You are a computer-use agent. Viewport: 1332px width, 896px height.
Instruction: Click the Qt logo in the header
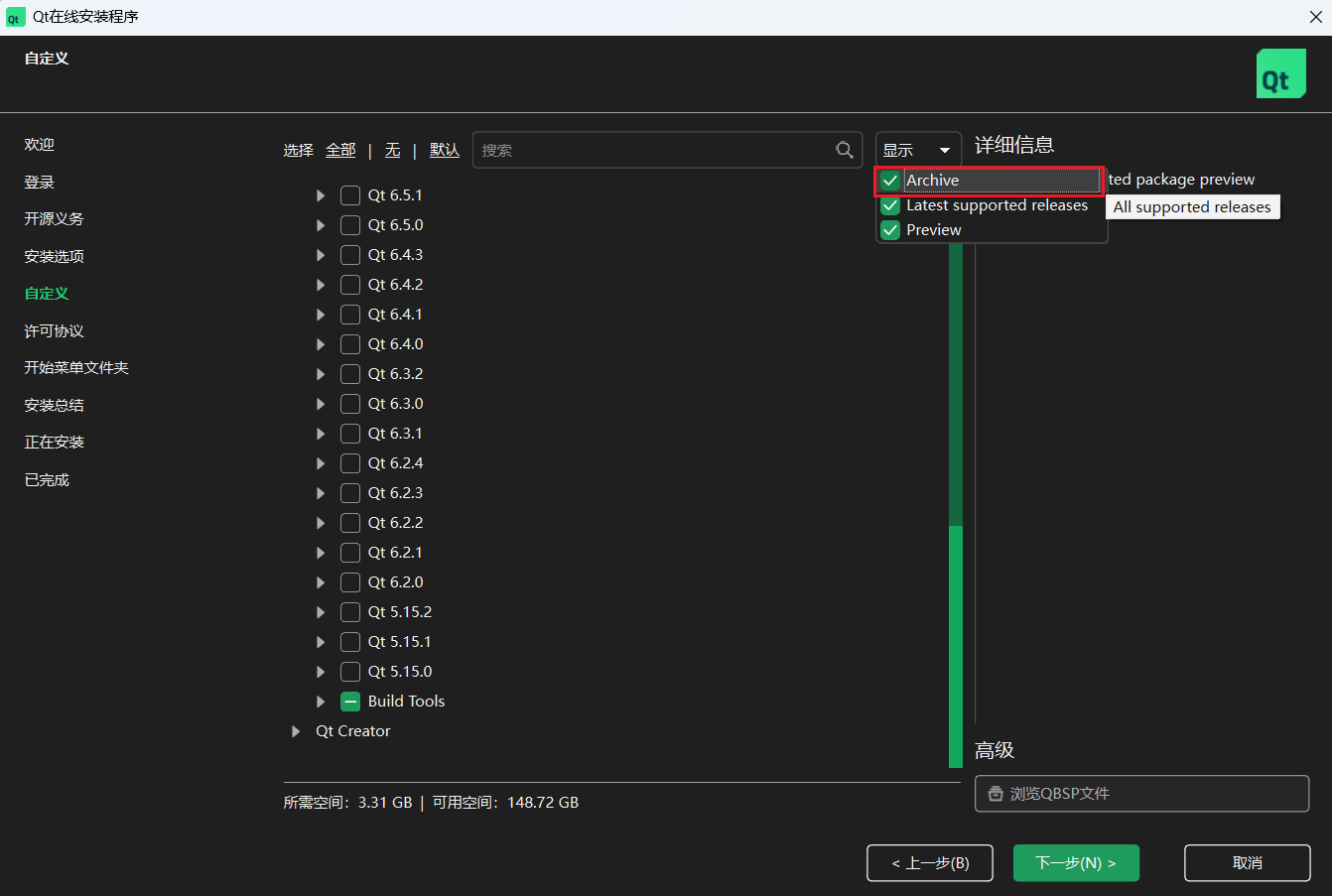(x=1280, y=73)
